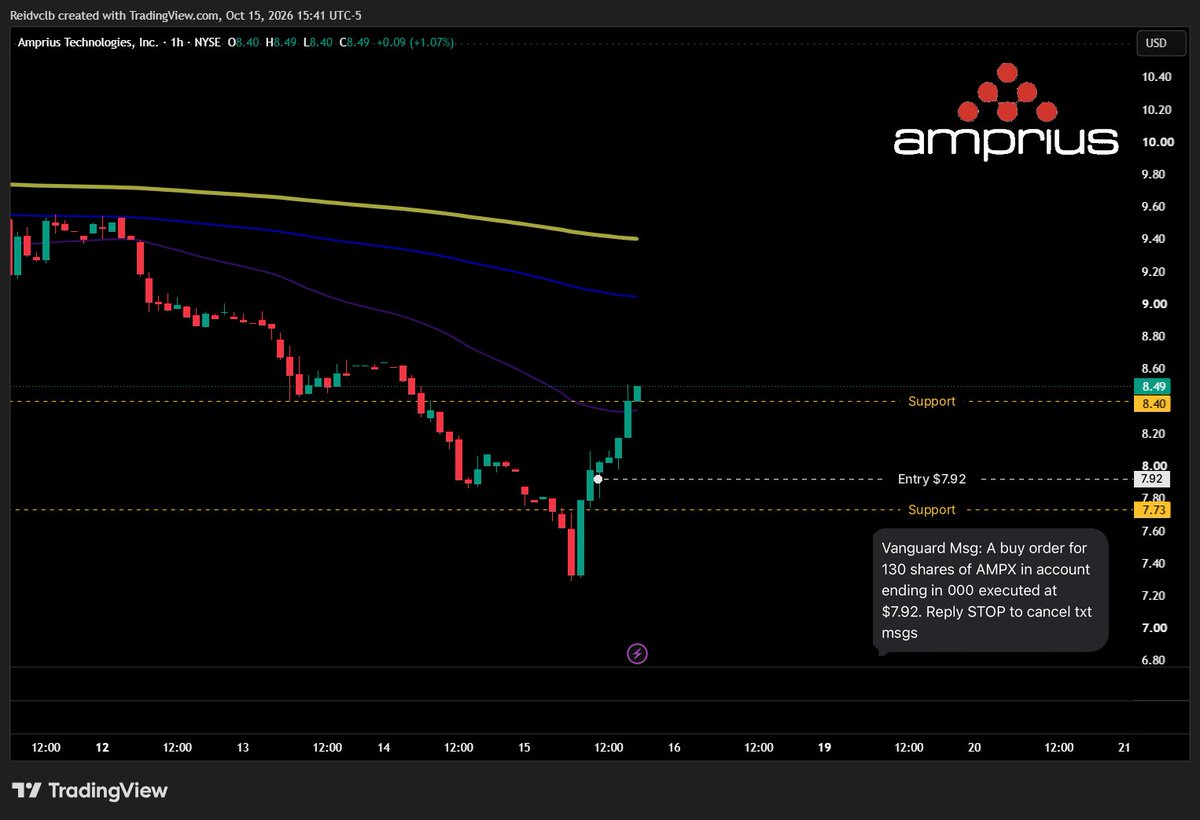
Task: Click the Amprius Technologies, Inc. symbol title
Action: coord(88,43)
